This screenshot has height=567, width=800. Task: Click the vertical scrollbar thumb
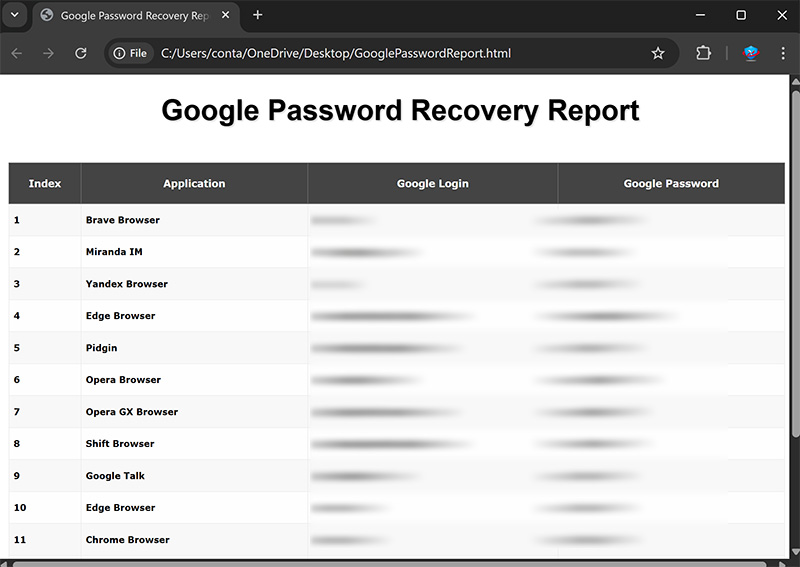(795, 263)
